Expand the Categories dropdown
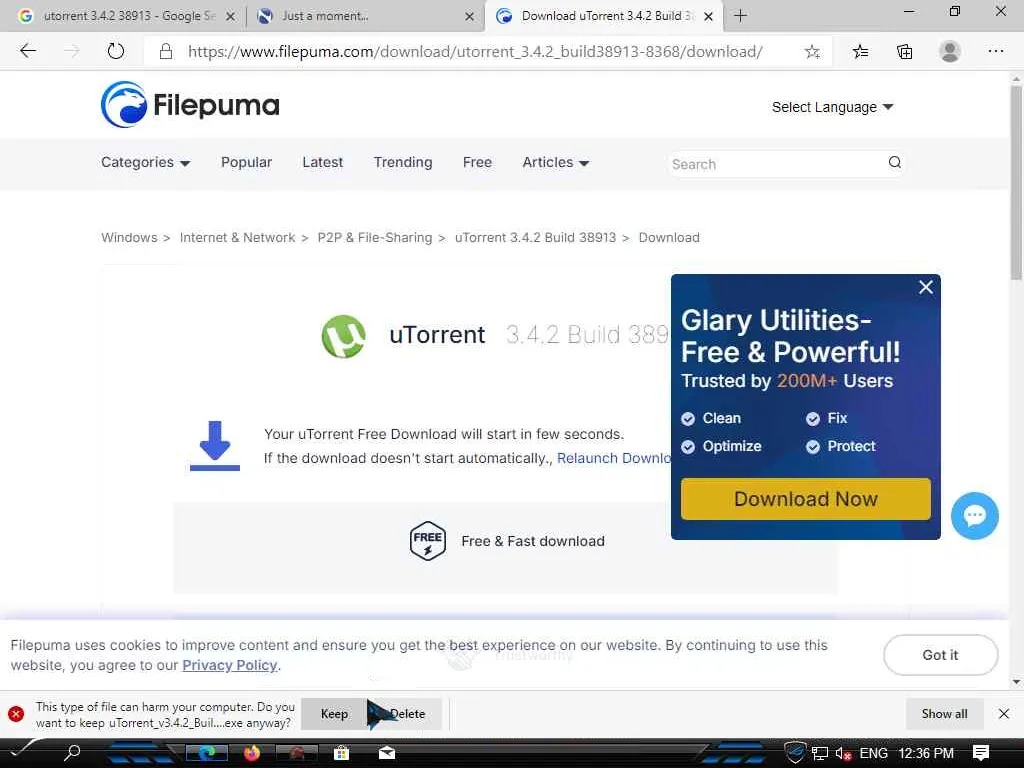1024x768 pixels. coord(145,163)
